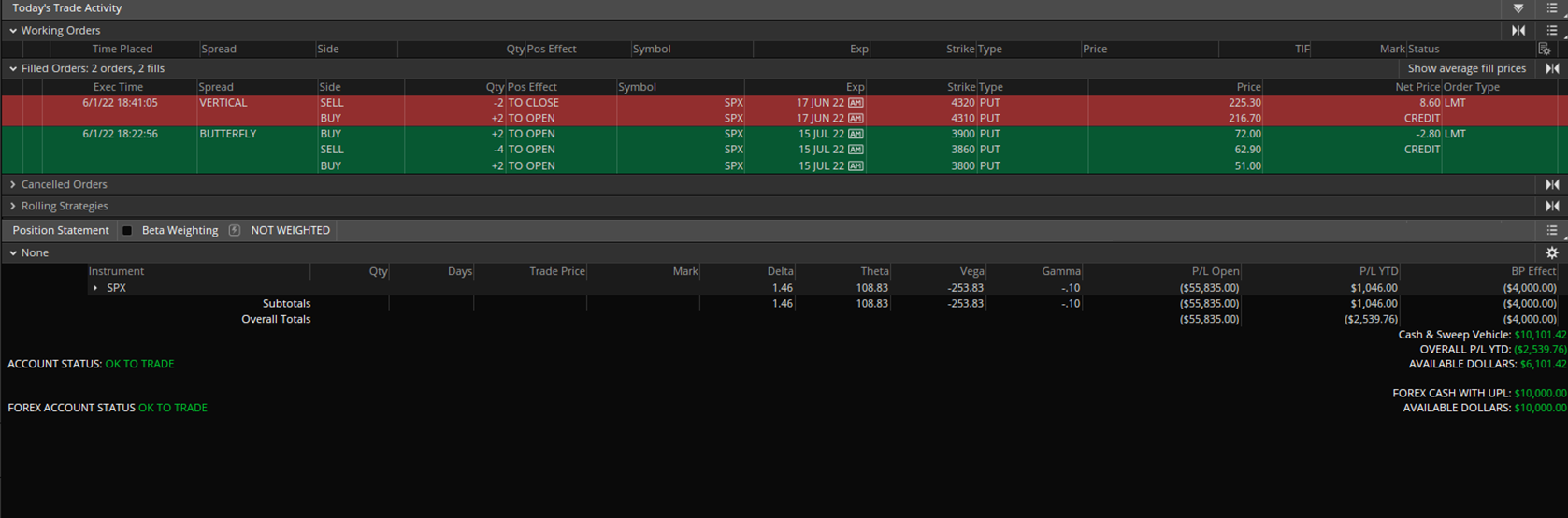
Task: Click the collapse arrows icon in Rolling Strategies row
Action: pos(1552,206)
